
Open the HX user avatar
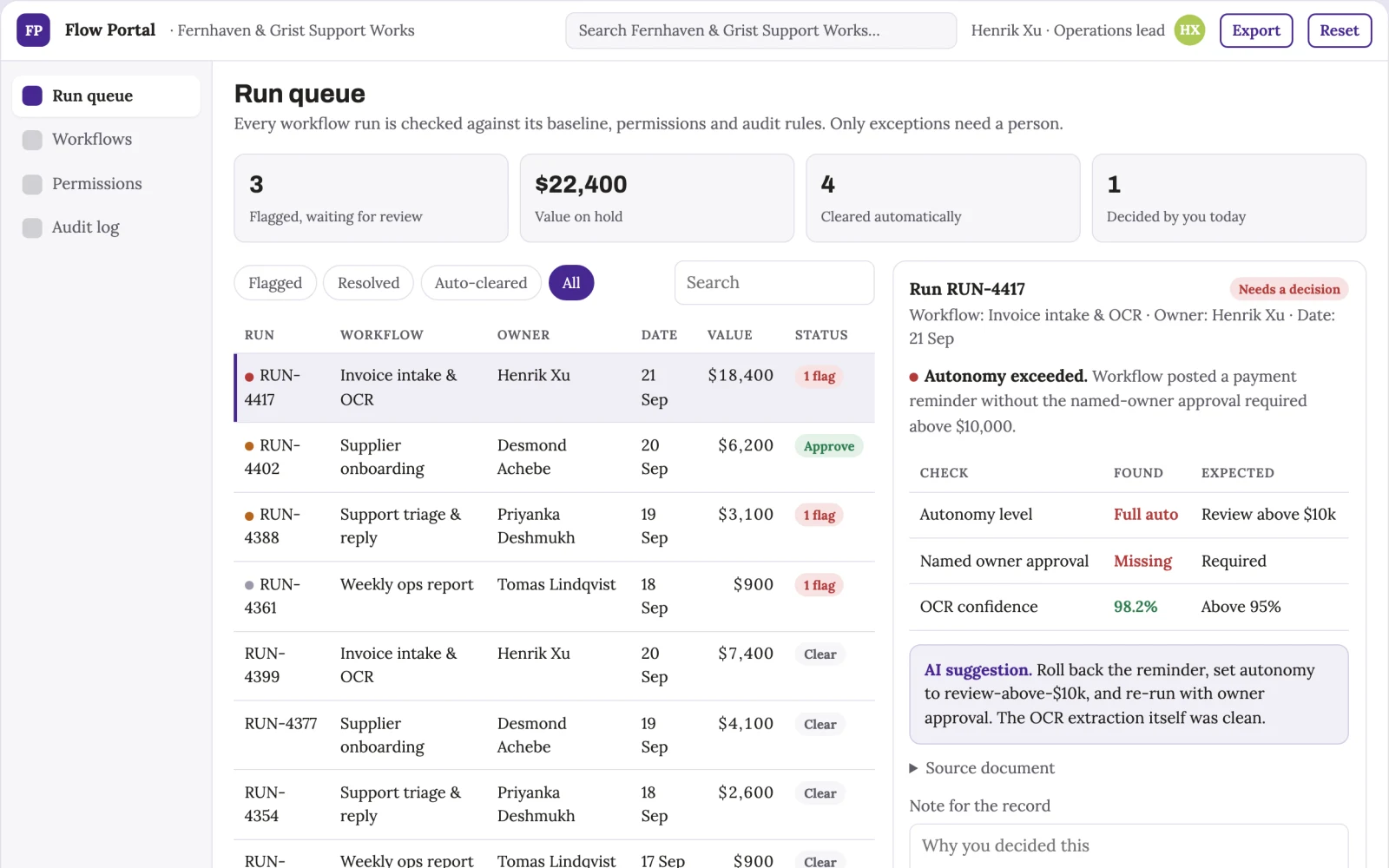pyautogui.click(x=1189, y=30)
